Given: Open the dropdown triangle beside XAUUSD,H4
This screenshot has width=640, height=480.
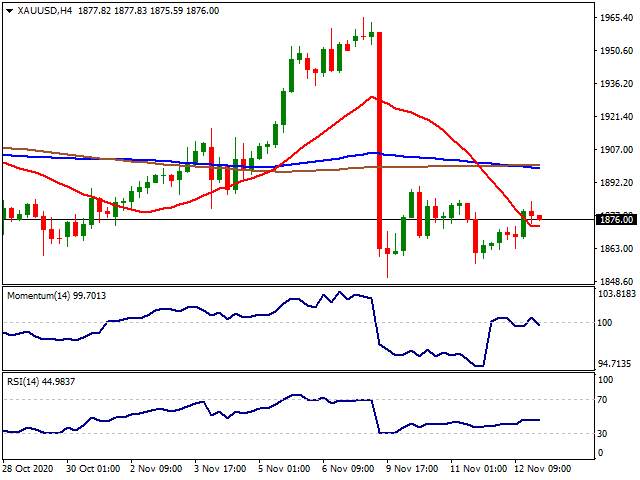Looking at the screenshot, I should (9, 11).
